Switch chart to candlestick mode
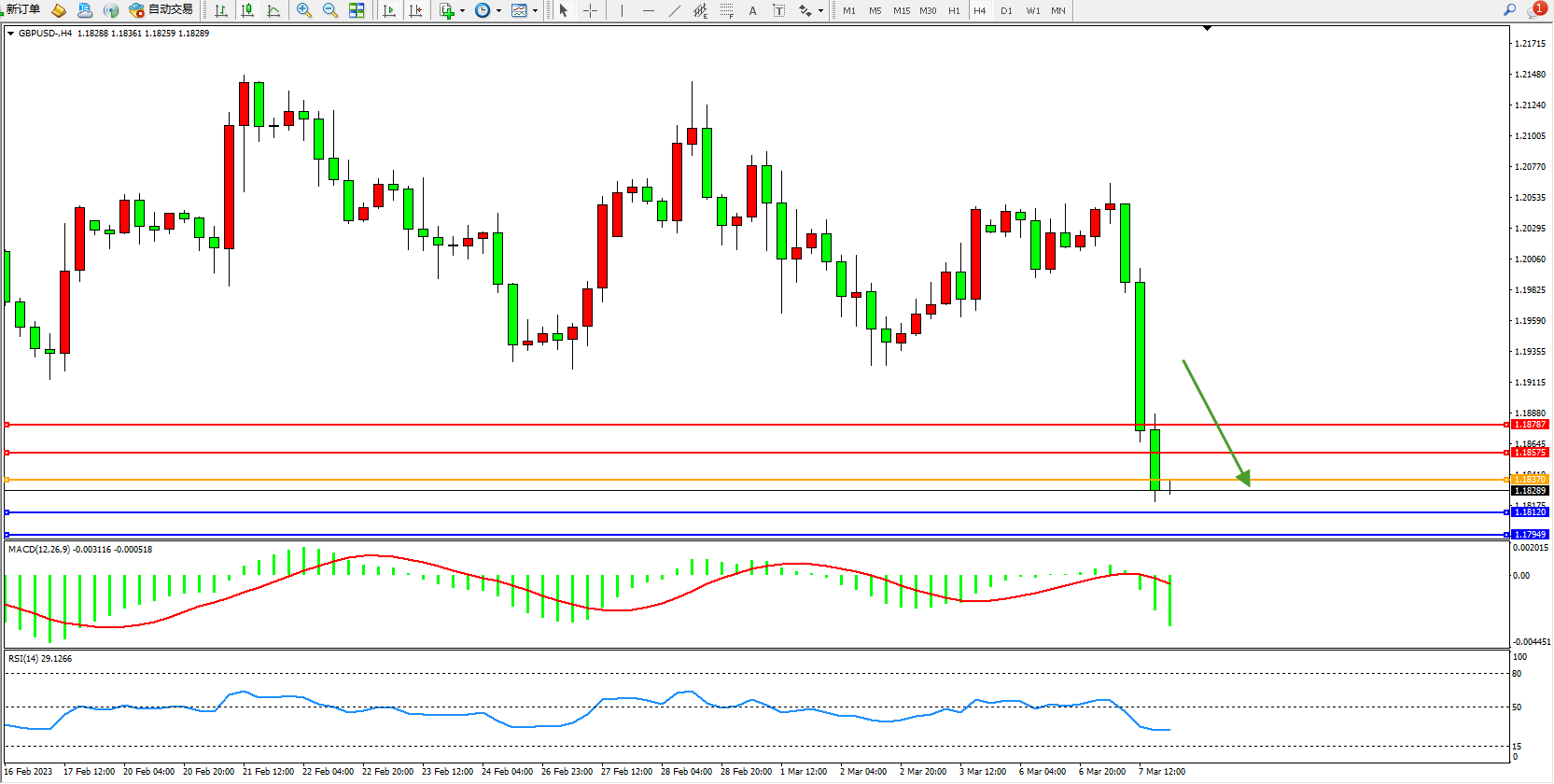The image size is (1554, 784). (x=247, y=10)
